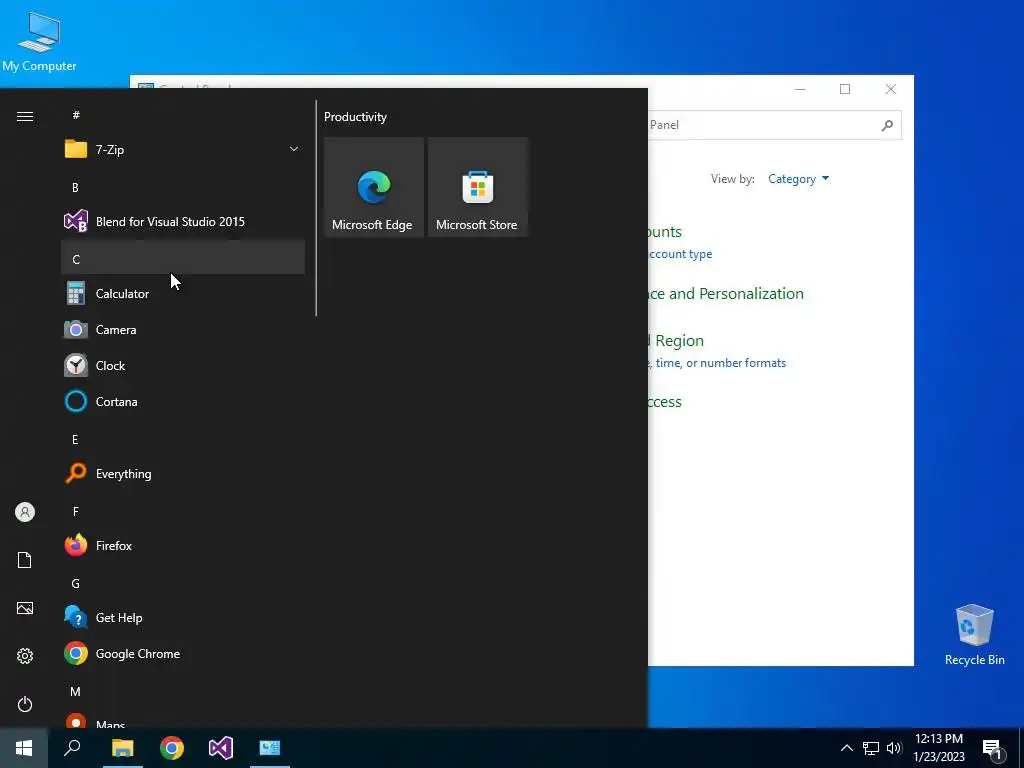1024x768 pixels.
Task: Switch to Control Panel taskbar button
Action: tap(270, 748)
